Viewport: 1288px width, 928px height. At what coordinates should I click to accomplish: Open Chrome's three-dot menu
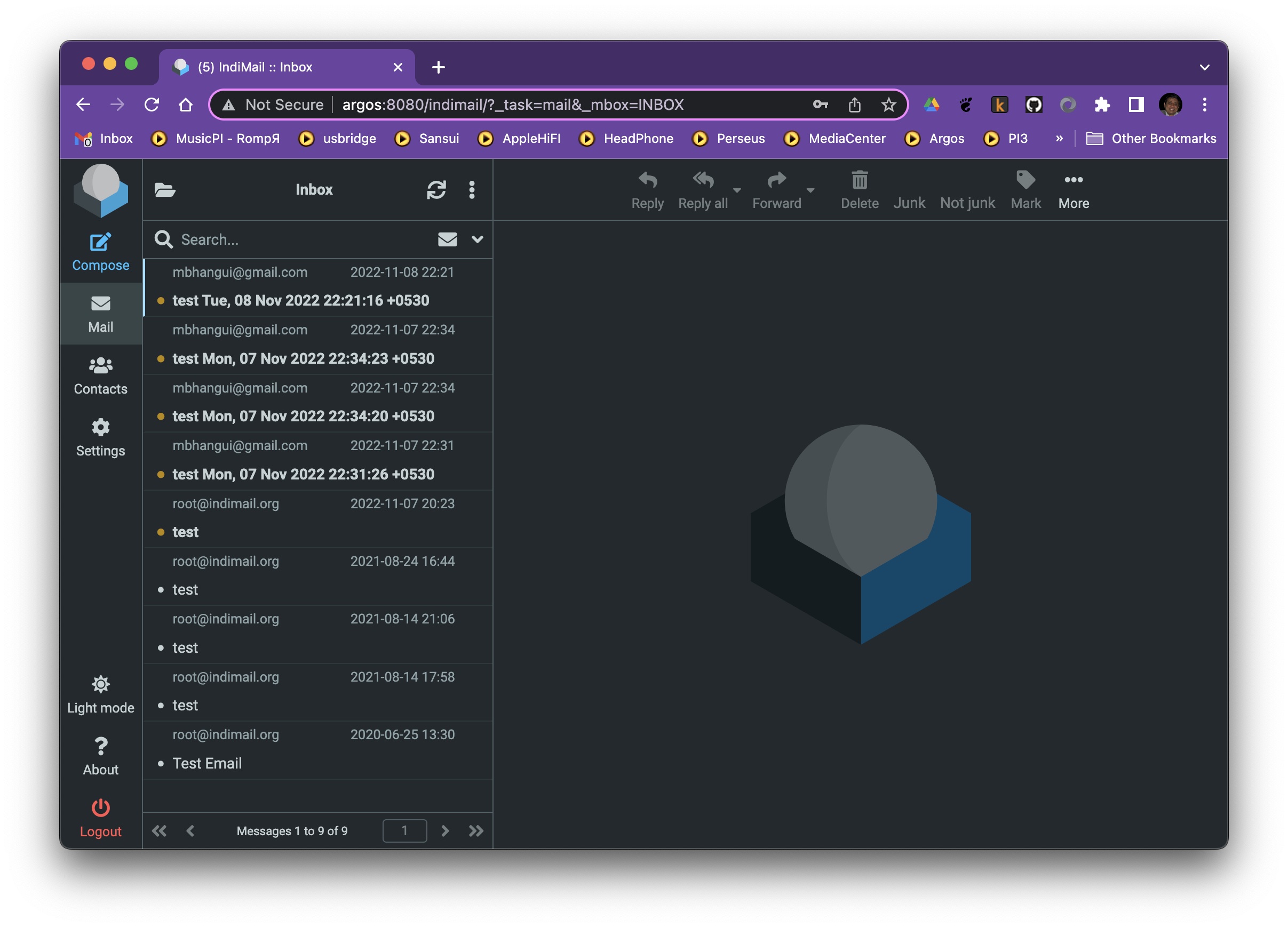[1204, 105]
